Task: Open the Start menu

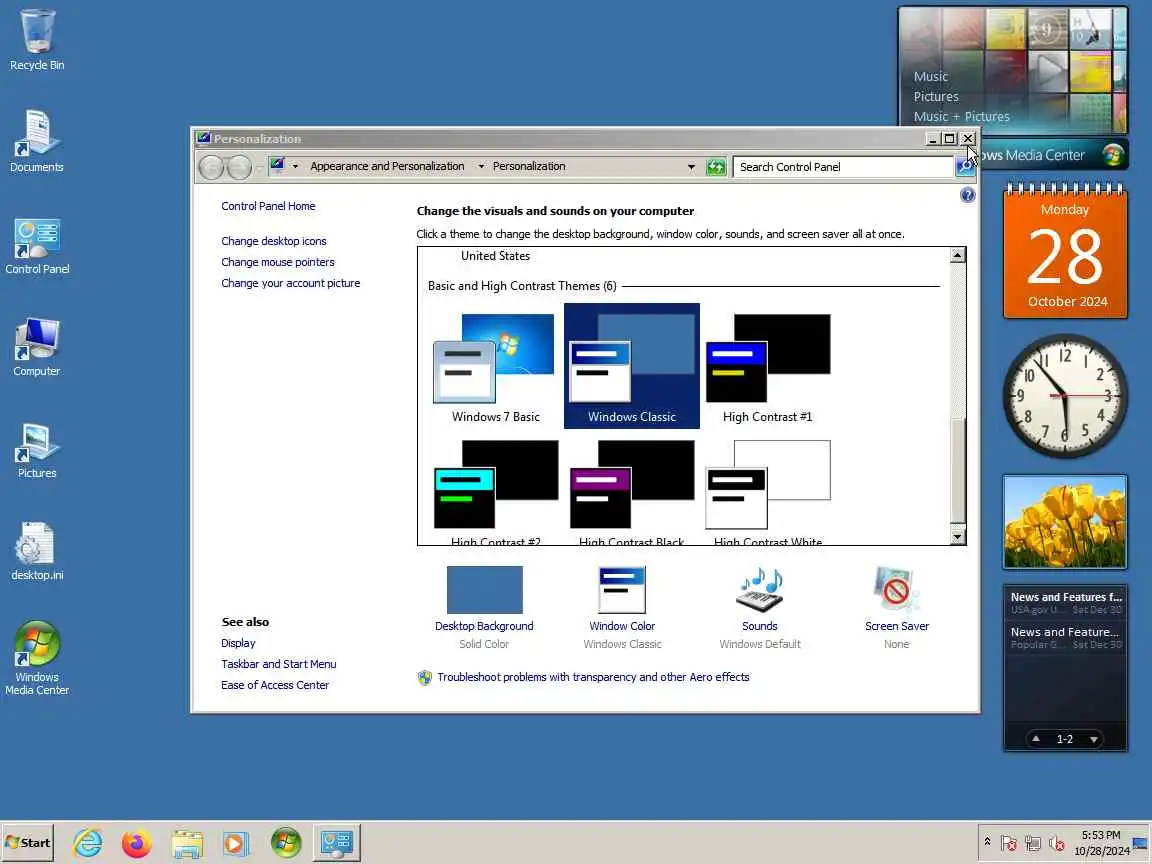Action: pos(28,843)
